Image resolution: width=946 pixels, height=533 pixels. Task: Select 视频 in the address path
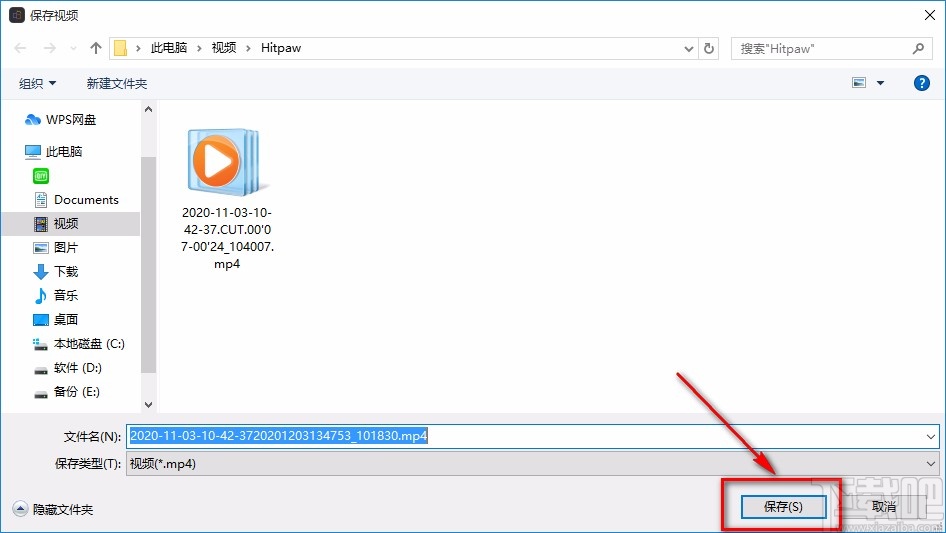(224, 48)
